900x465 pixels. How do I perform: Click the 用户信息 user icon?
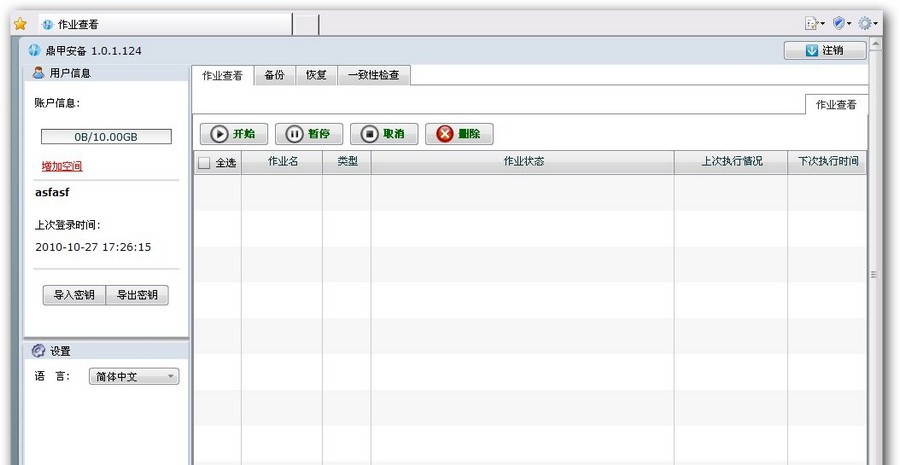[x=38, y=73]
